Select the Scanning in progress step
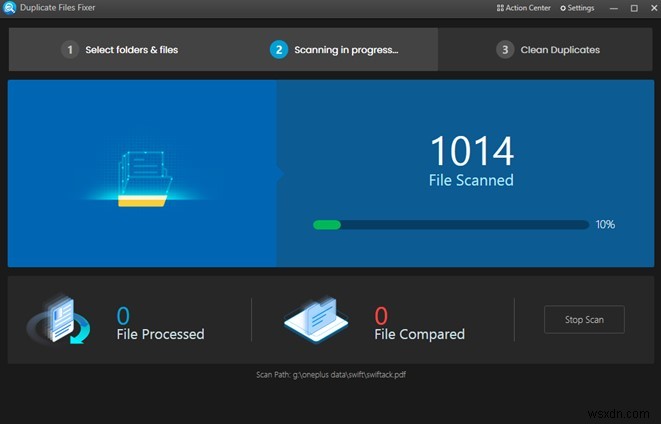 pos(334,50)
